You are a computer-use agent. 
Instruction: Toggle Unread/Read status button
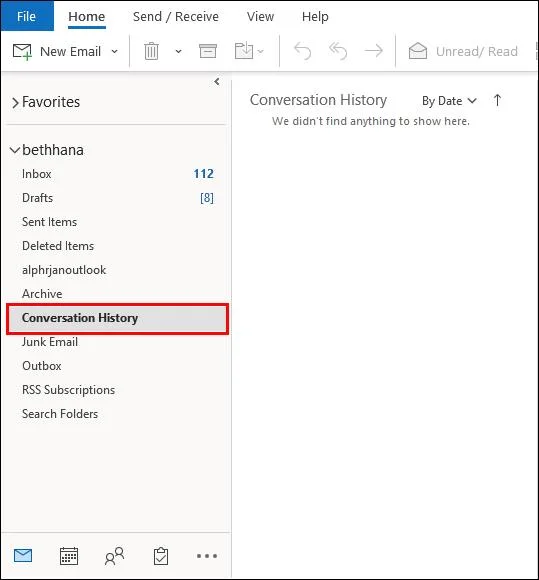tap(463, 51)
